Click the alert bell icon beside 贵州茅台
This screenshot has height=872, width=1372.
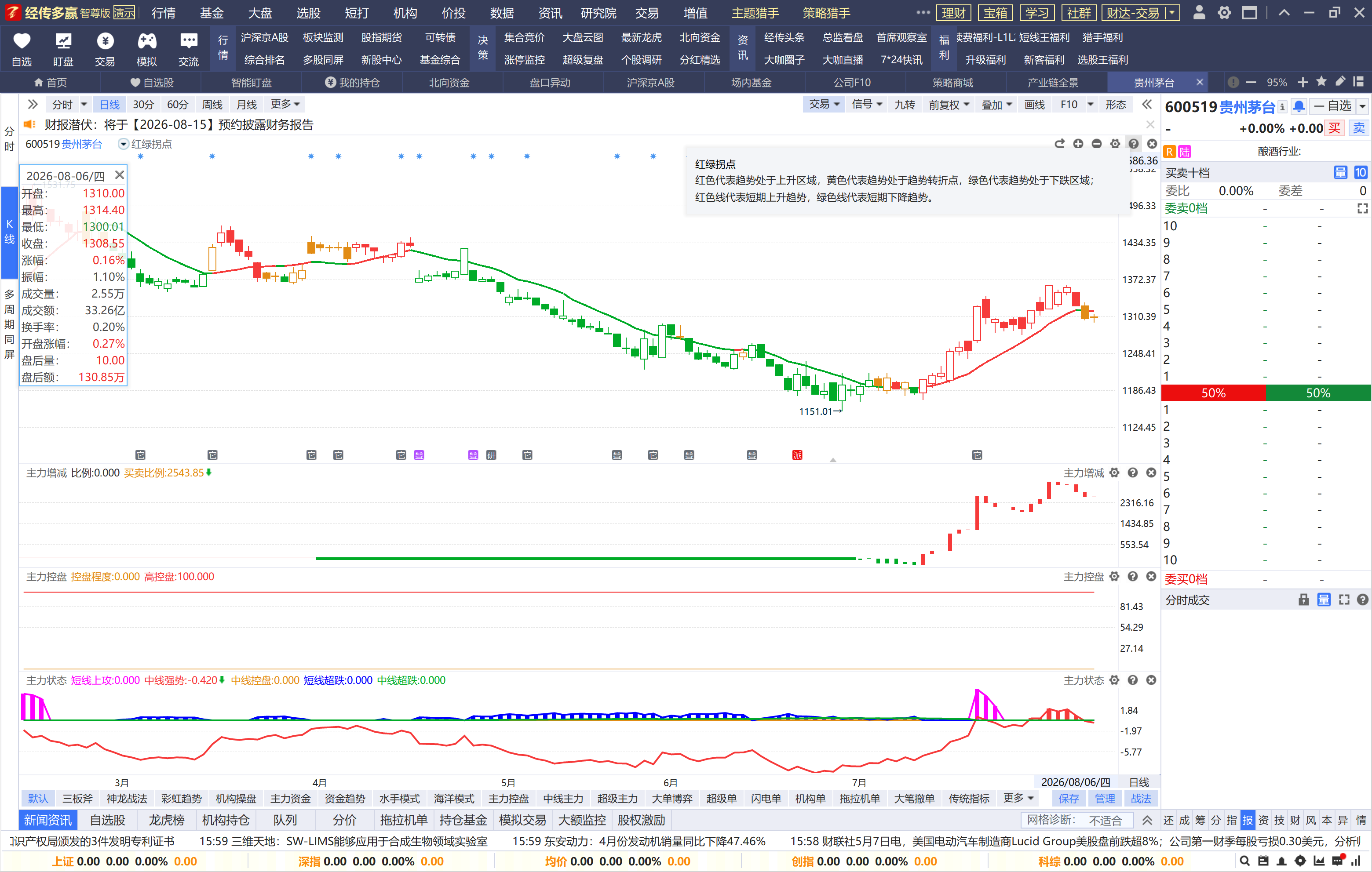coord(1299,106)
